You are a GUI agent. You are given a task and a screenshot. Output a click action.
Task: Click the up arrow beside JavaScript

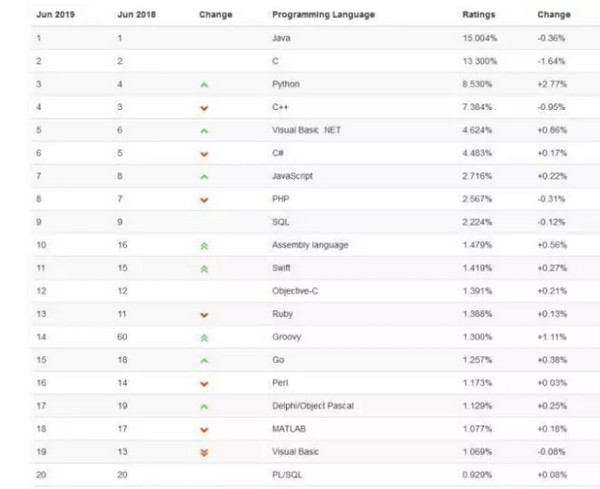click(x=204, y=176)
